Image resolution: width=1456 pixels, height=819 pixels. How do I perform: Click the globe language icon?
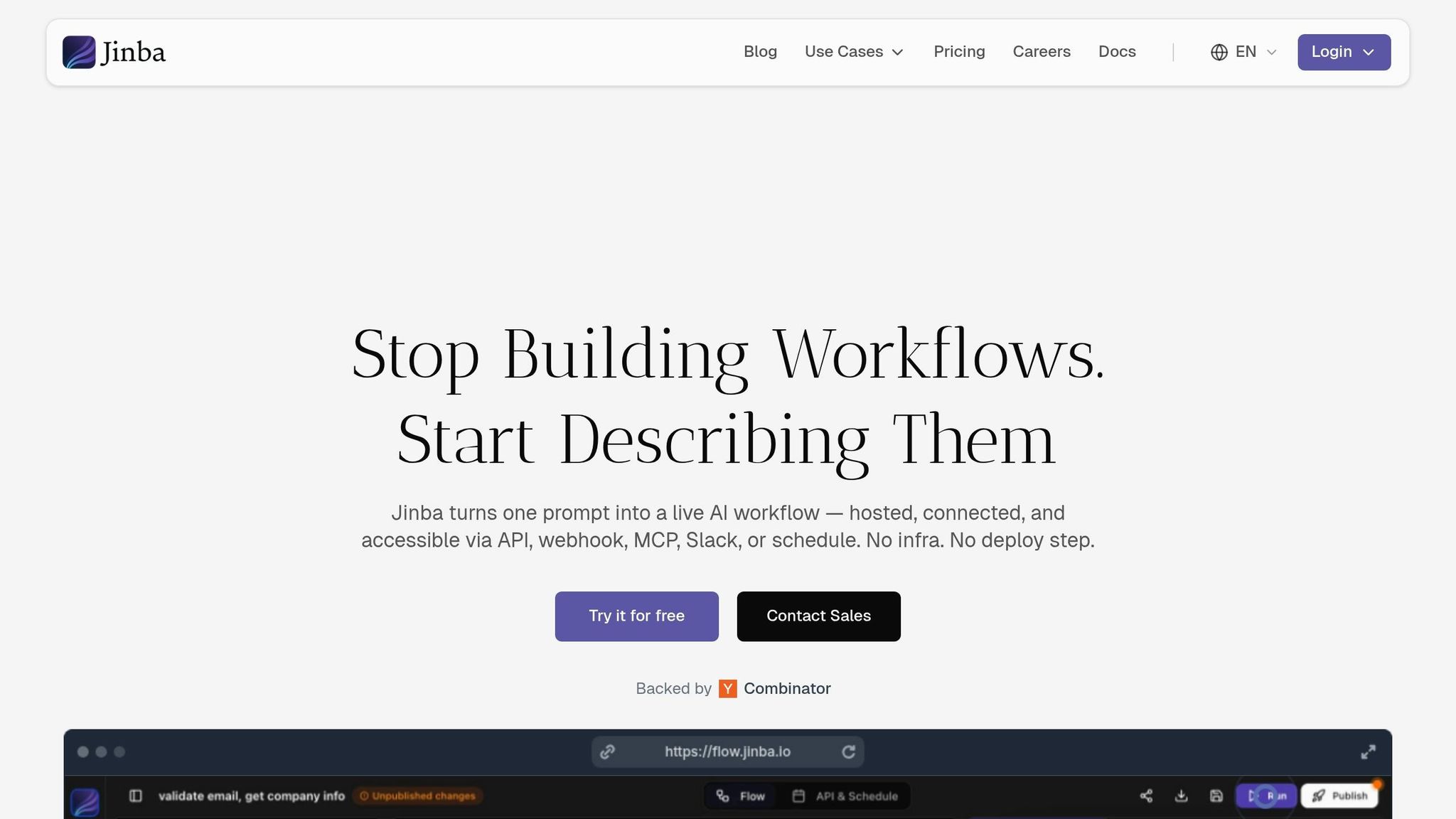[1219, 52]
